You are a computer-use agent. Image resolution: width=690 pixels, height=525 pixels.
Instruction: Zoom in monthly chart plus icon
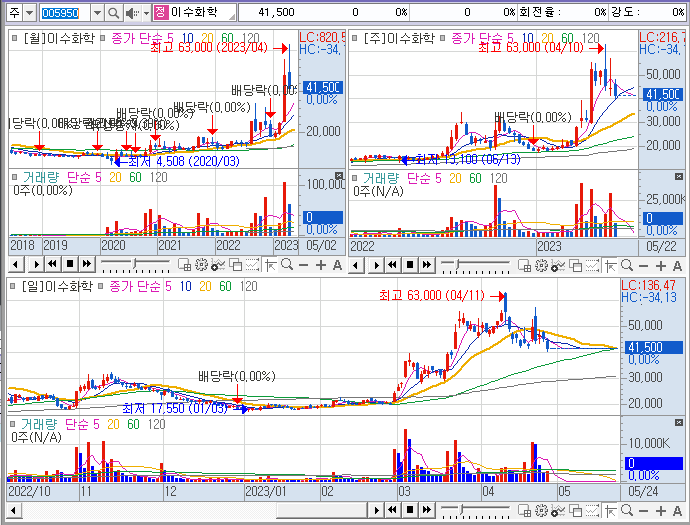[x=321, y=265]
